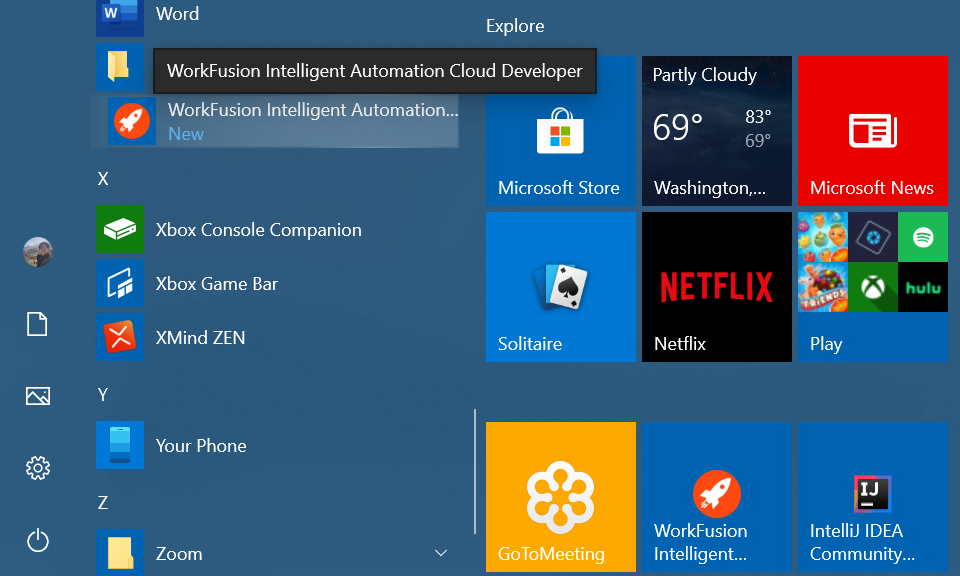The height and width of the screenshot is (576, 960).
Task: Launch WorkFusion rocket icon in app list
Action: tap(132, 121)
